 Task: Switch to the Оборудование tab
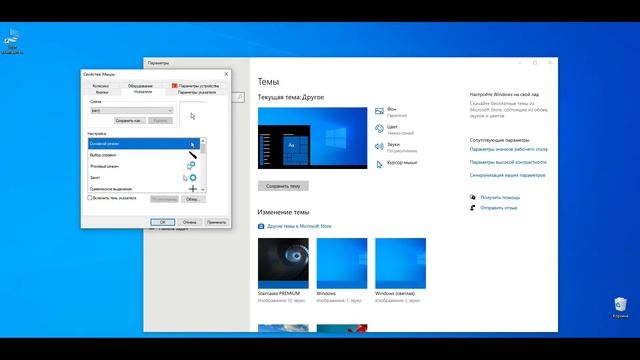coord(140,86)
